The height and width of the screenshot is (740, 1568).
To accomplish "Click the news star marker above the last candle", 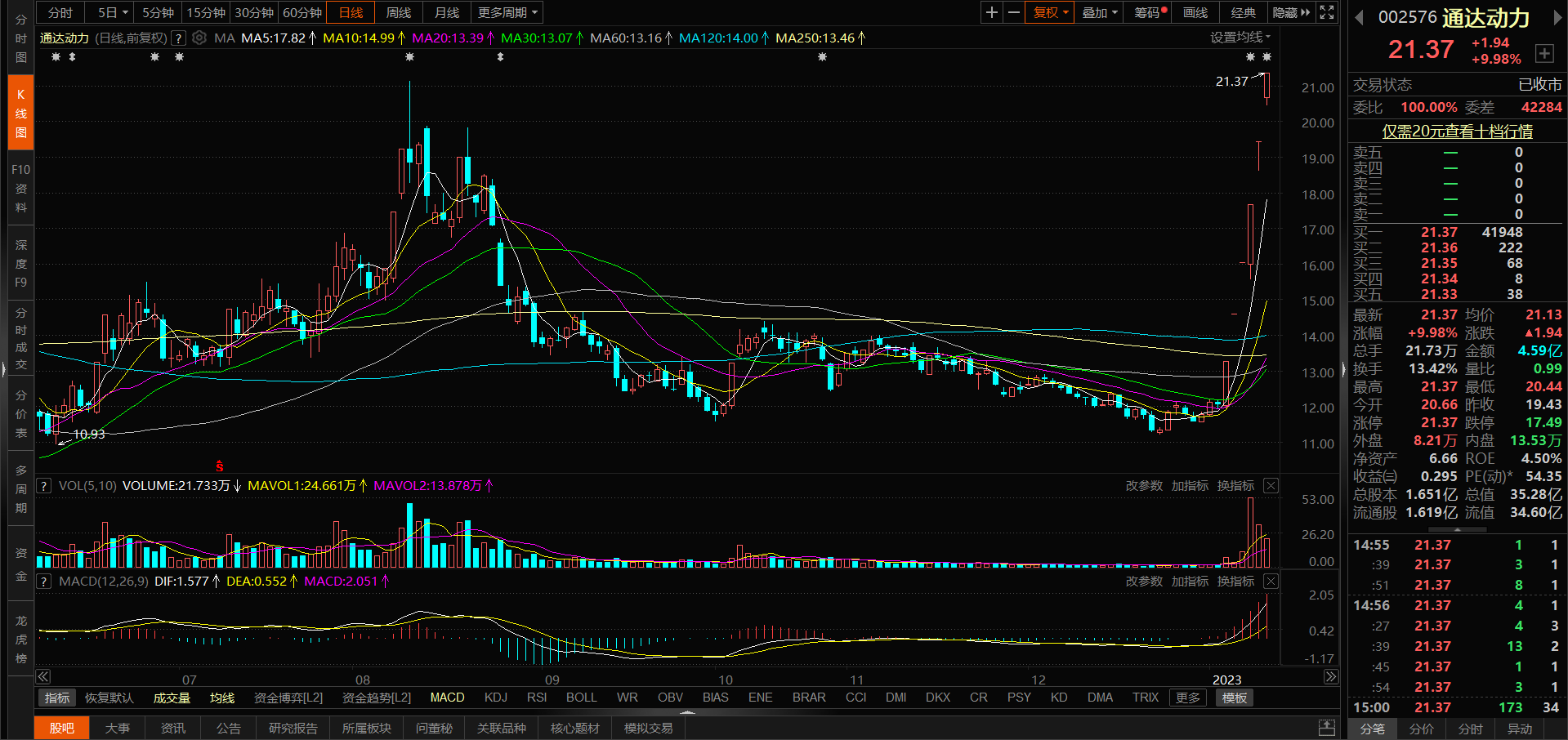I will pyautogui.click(x=1266, y=57).
